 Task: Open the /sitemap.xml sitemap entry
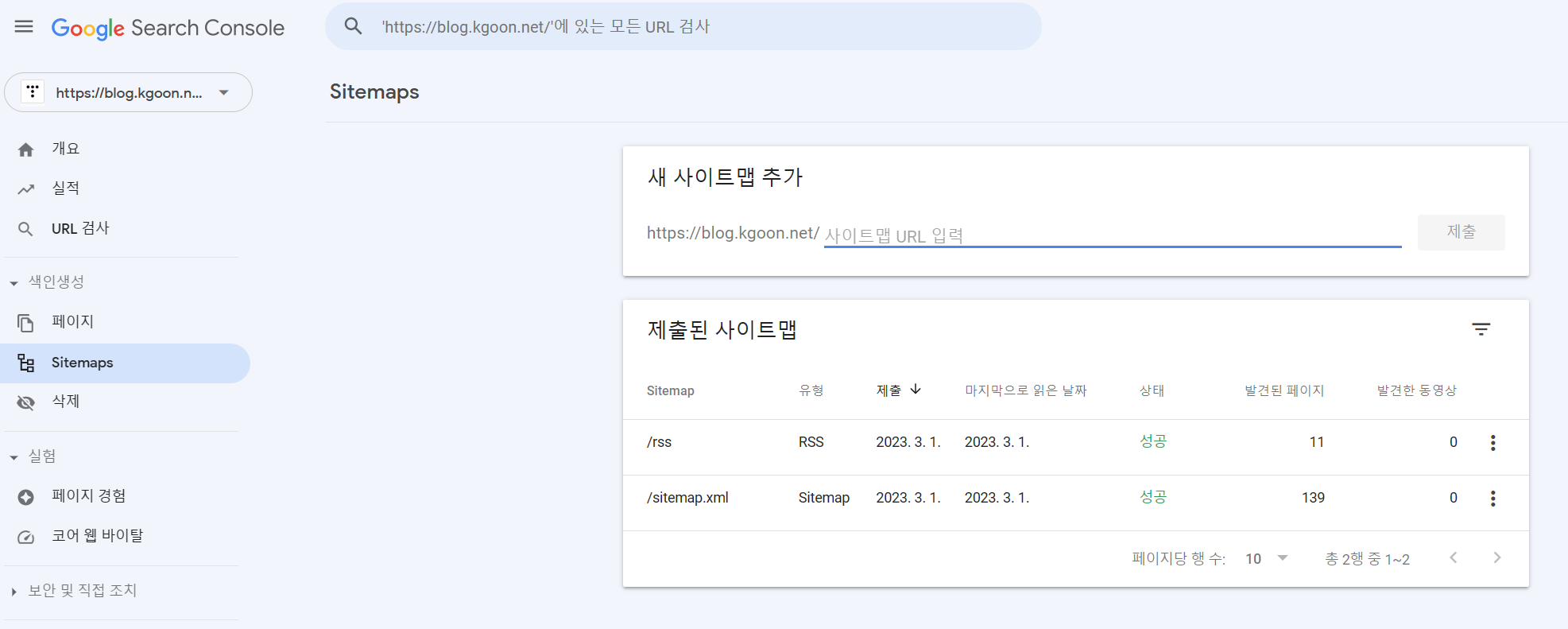pyautogui.click(x=687, y=498)
